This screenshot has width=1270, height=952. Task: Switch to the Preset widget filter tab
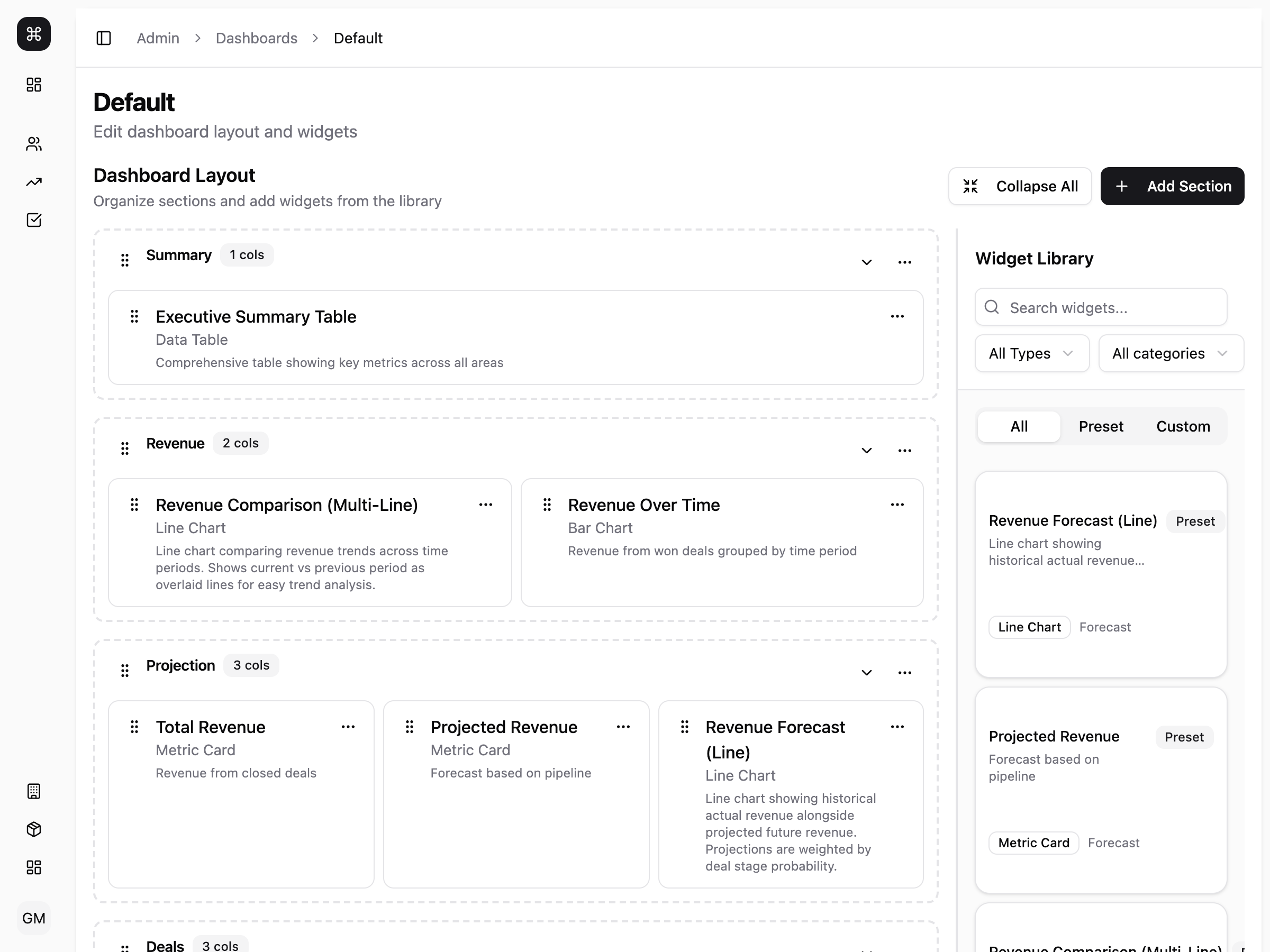coord(1101,426)
